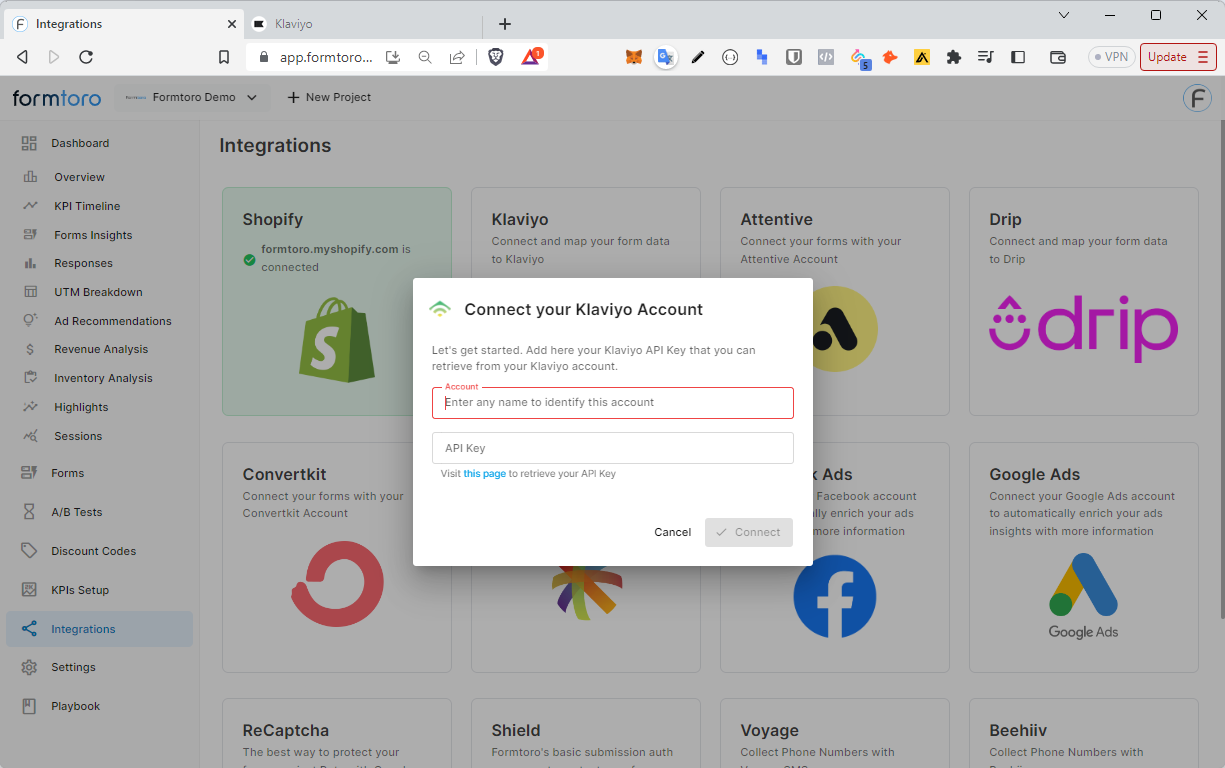The width and height of the screenshot is (1225, 768).
Task: Open the browser extensions puzzle icon
Action: (954, 57)
